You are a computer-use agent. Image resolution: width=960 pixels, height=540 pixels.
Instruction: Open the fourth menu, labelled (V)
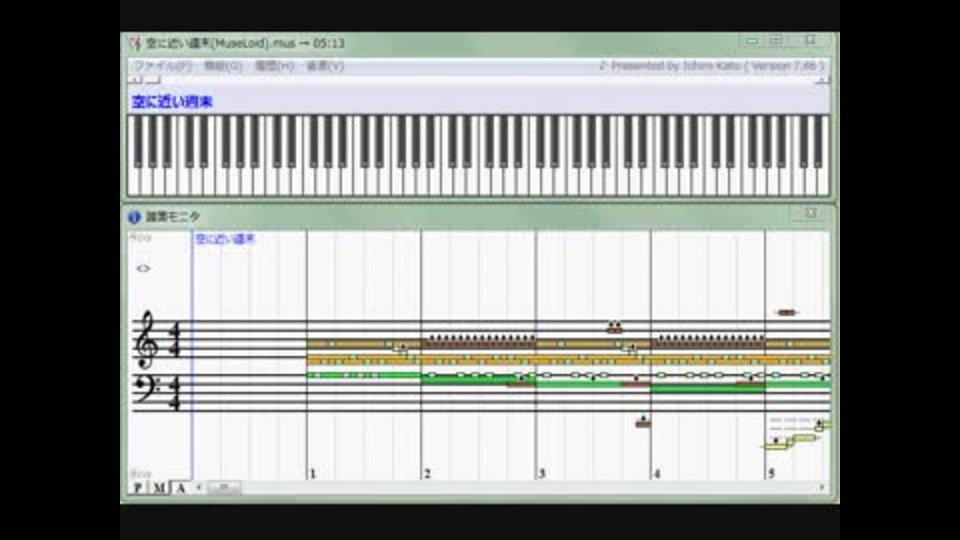coord(324,66)
